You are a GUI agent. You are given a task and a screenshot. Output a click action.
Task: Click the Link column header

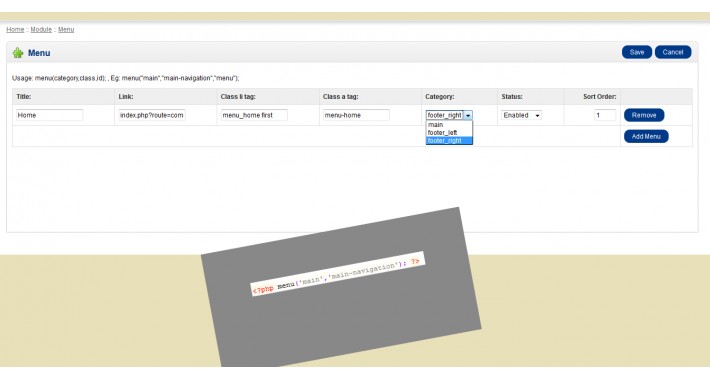pyautogui.click(x=126, y=96)
